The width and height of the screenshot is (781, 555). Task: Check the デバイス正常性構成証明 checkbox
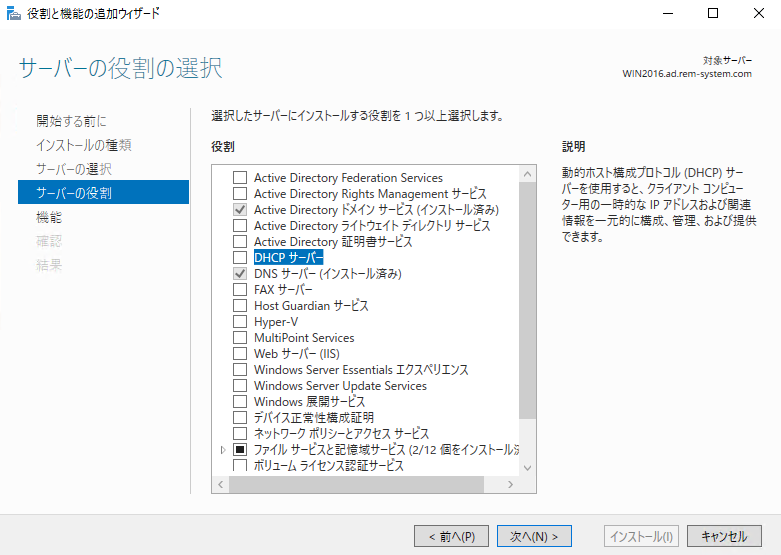240,417
